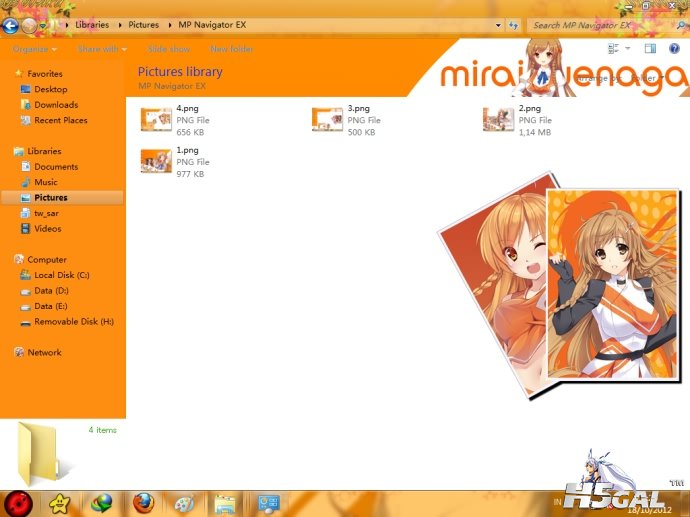Open the Paint palette taskbar icon

pos(184,503)
